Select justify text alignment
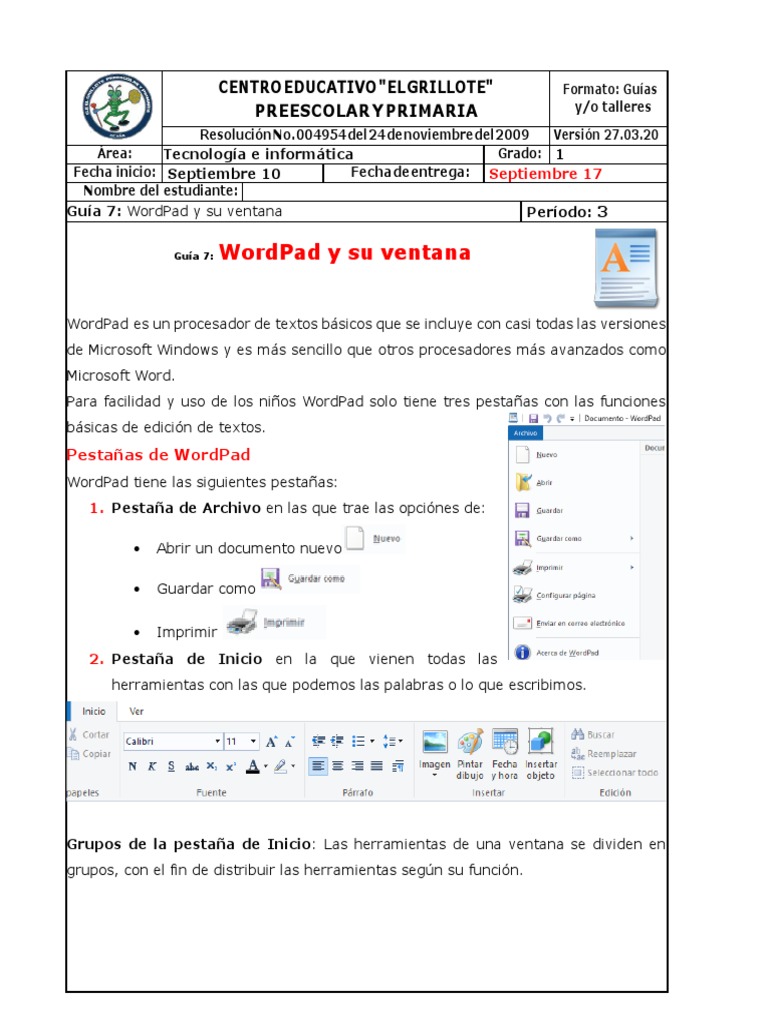768x1024 pixels. 377,766
